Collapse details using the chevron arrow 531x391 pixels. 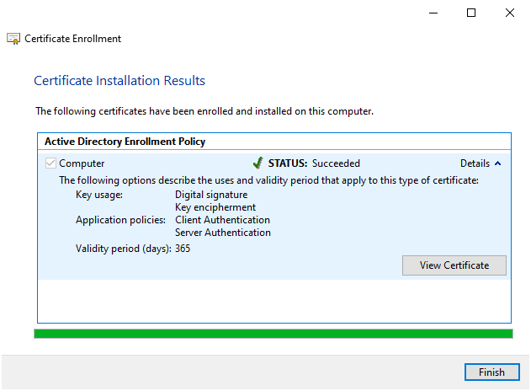click(498, 164)
